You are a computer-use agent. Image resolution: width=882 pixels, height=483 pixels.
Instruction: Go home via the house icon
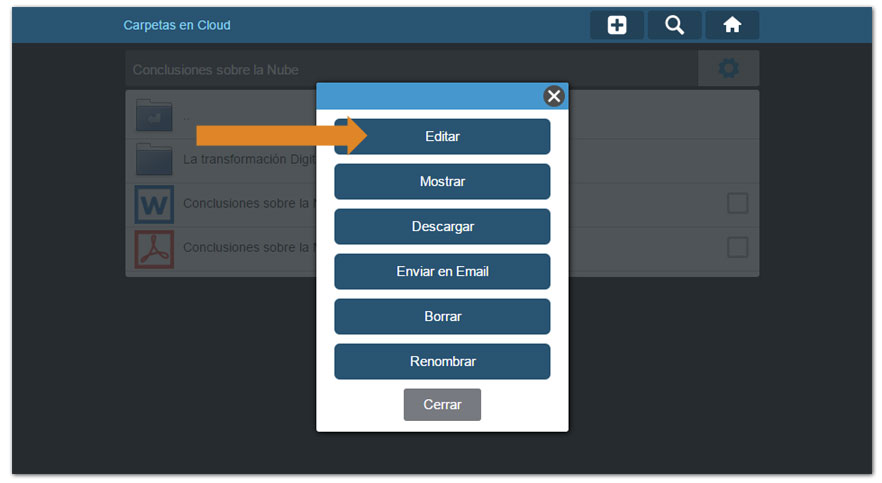732,25
